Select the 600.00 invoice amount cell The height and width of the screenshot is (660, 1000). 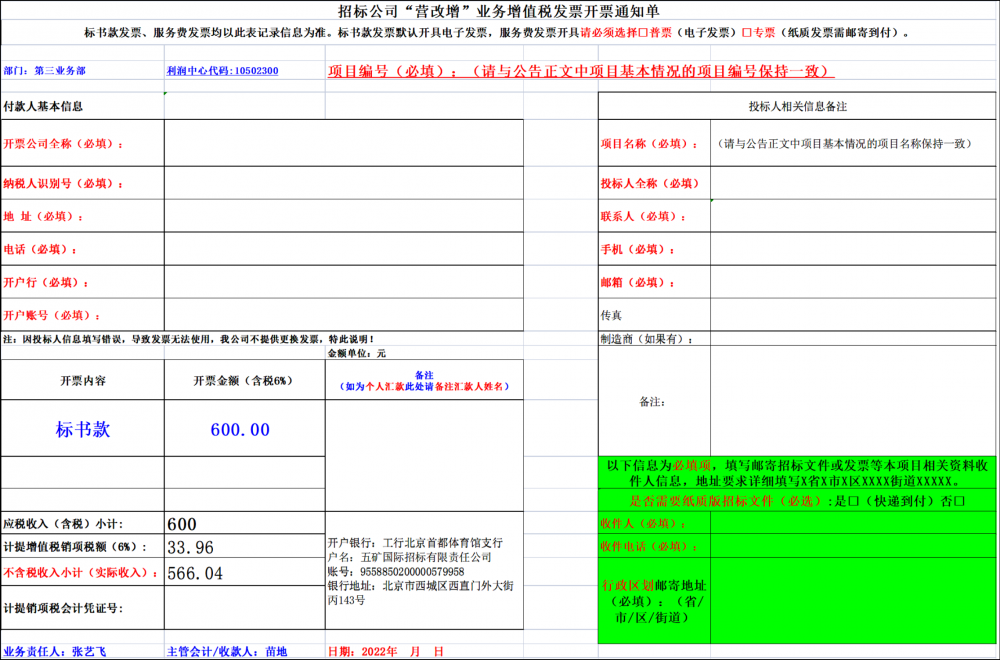pos(243,429)
